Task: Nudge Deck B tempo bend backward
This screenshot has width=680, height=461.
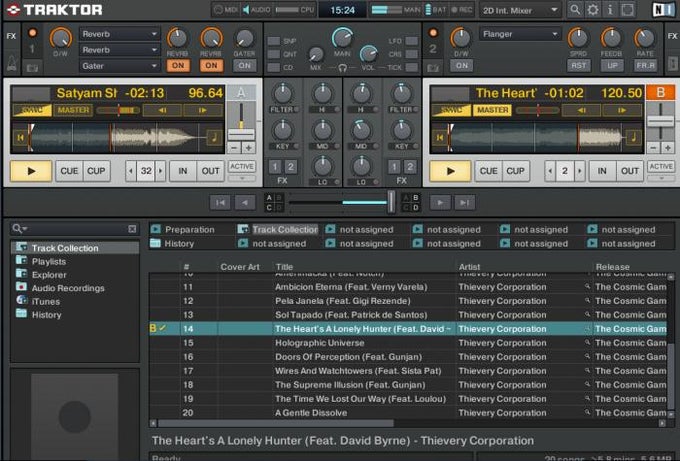Action: (582, 110)
